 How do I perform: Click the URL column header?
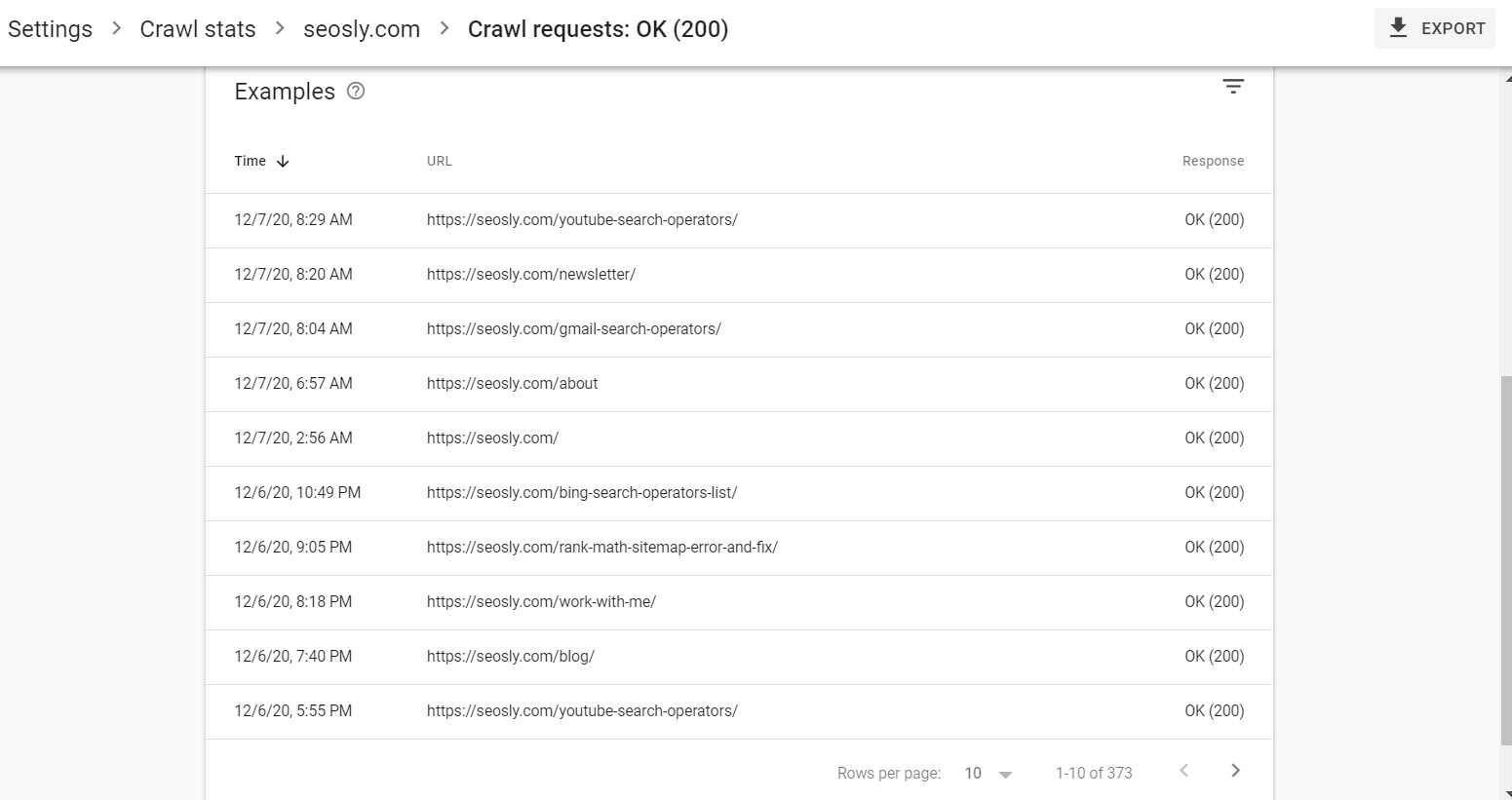439,161
